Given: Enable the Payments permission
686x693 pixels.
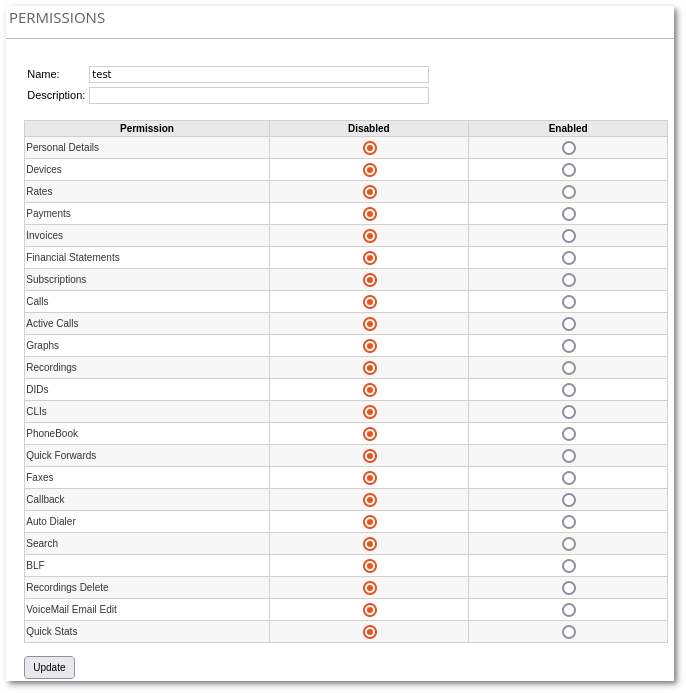Looking at the screenshot, I should [x=569, y=214].
